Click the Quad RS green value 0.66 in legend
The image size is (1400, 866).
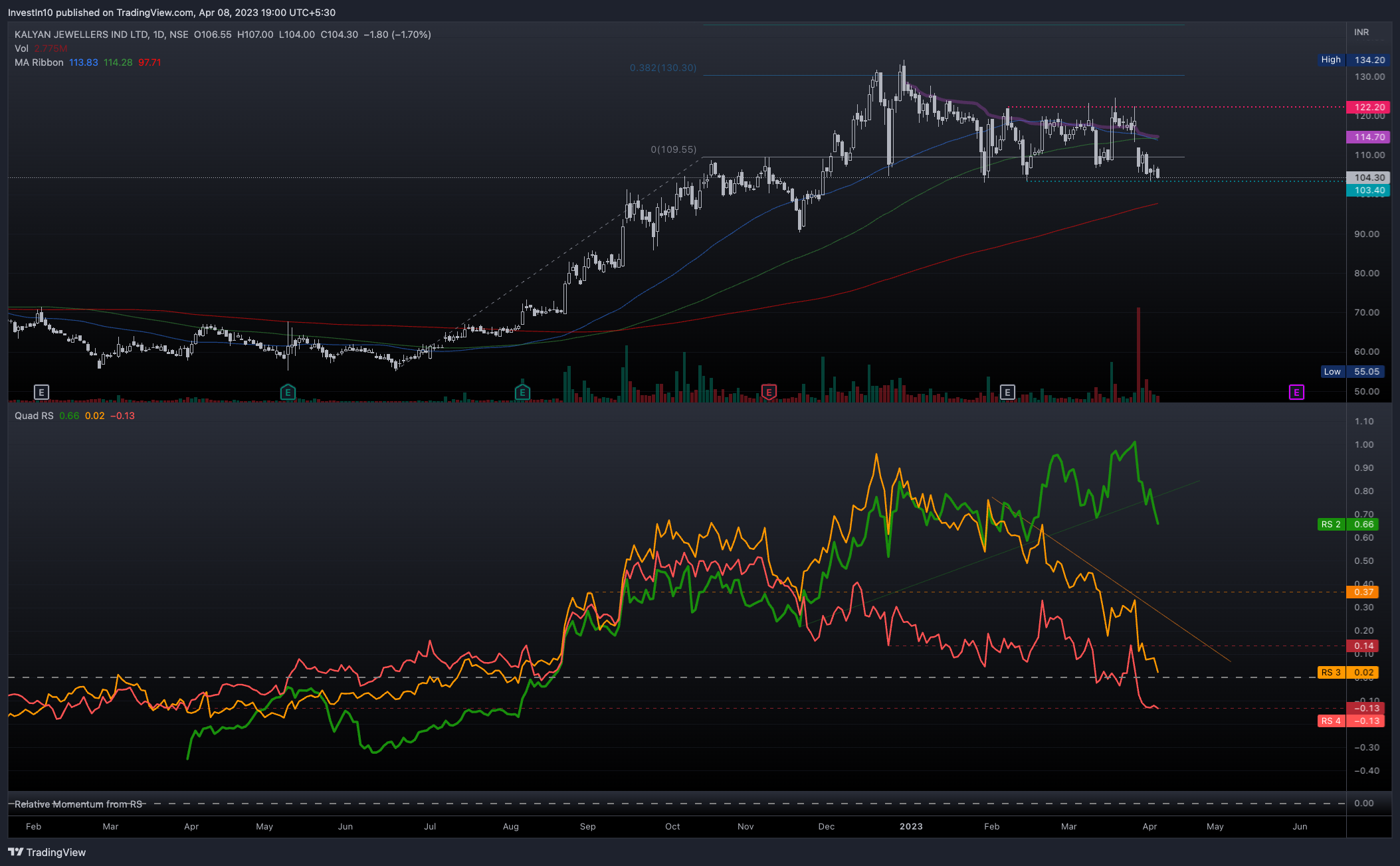[69, 416]
